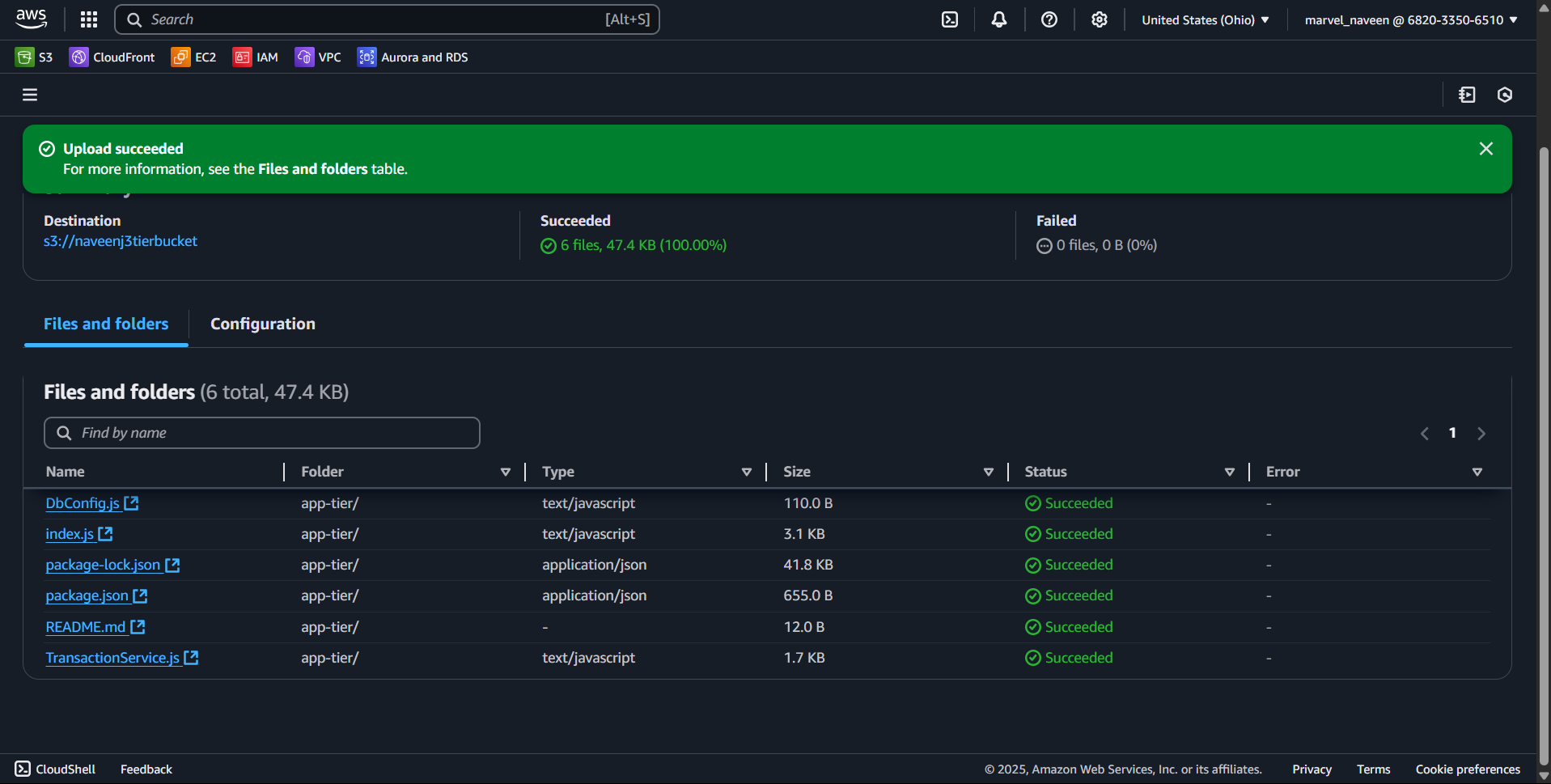Open the README.md file link

[x=86, y=627]
